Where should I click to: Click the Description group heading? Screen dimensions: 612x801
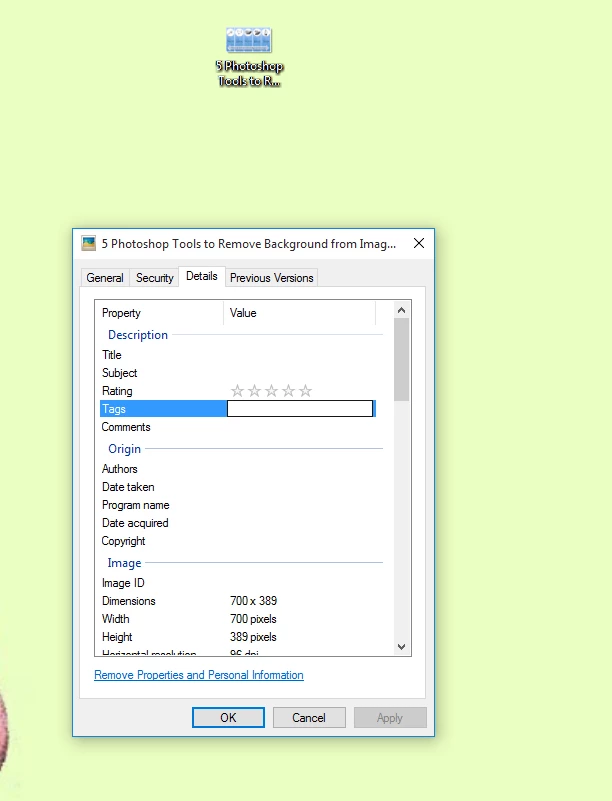(x=138, y=335)
